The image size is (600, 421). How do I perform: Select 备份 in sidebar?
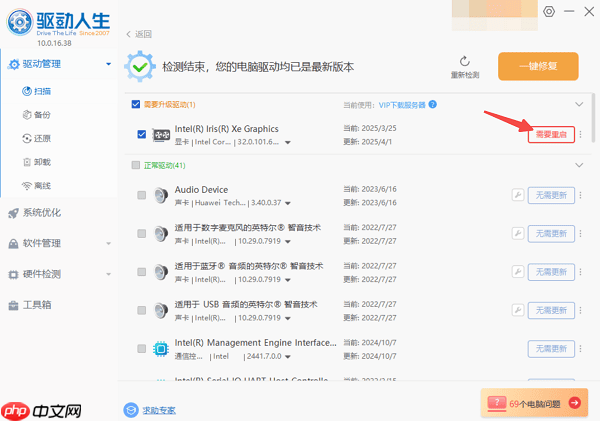click(37, 114)
